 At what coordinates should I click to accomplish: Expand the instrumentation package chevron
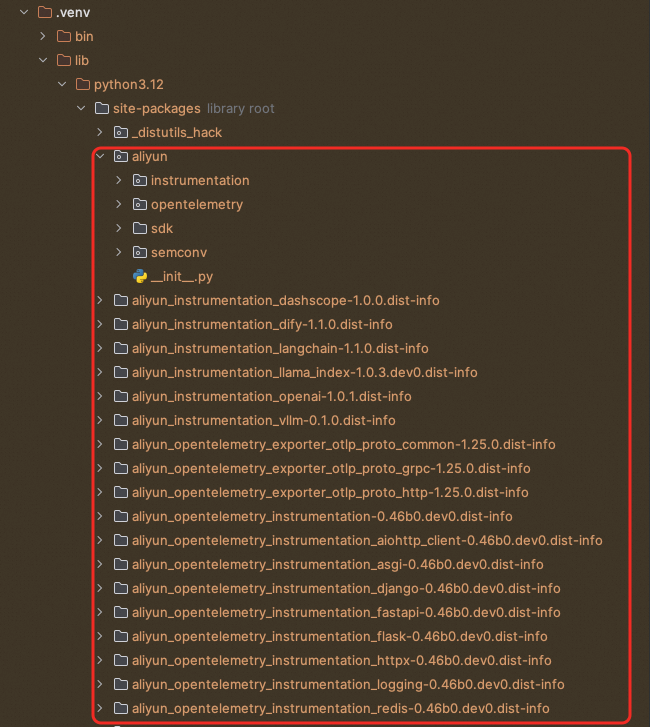tap(119, 180)
